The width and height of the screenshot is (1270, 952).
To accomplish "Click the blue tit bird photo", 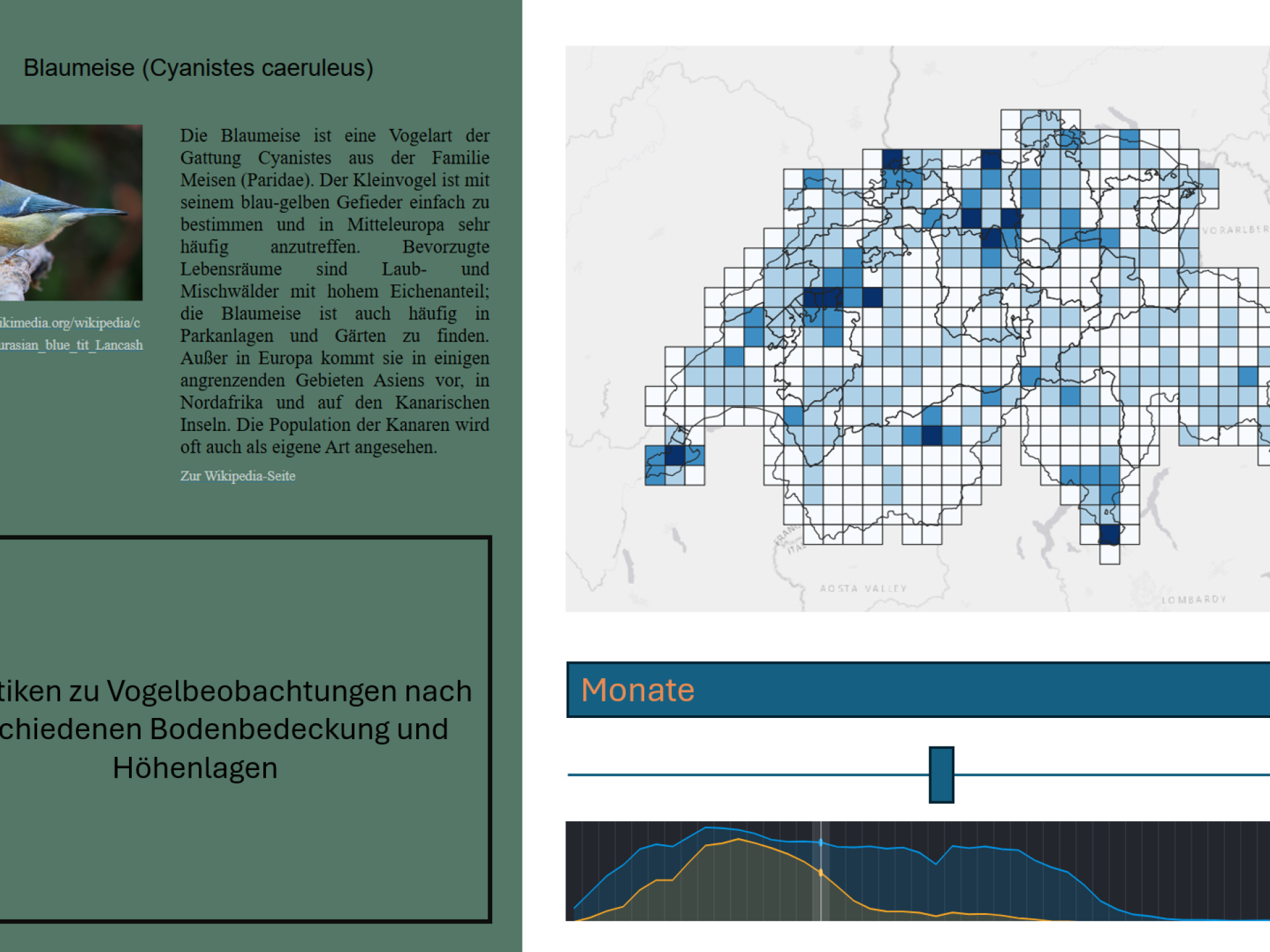I will tap(70, 212).
